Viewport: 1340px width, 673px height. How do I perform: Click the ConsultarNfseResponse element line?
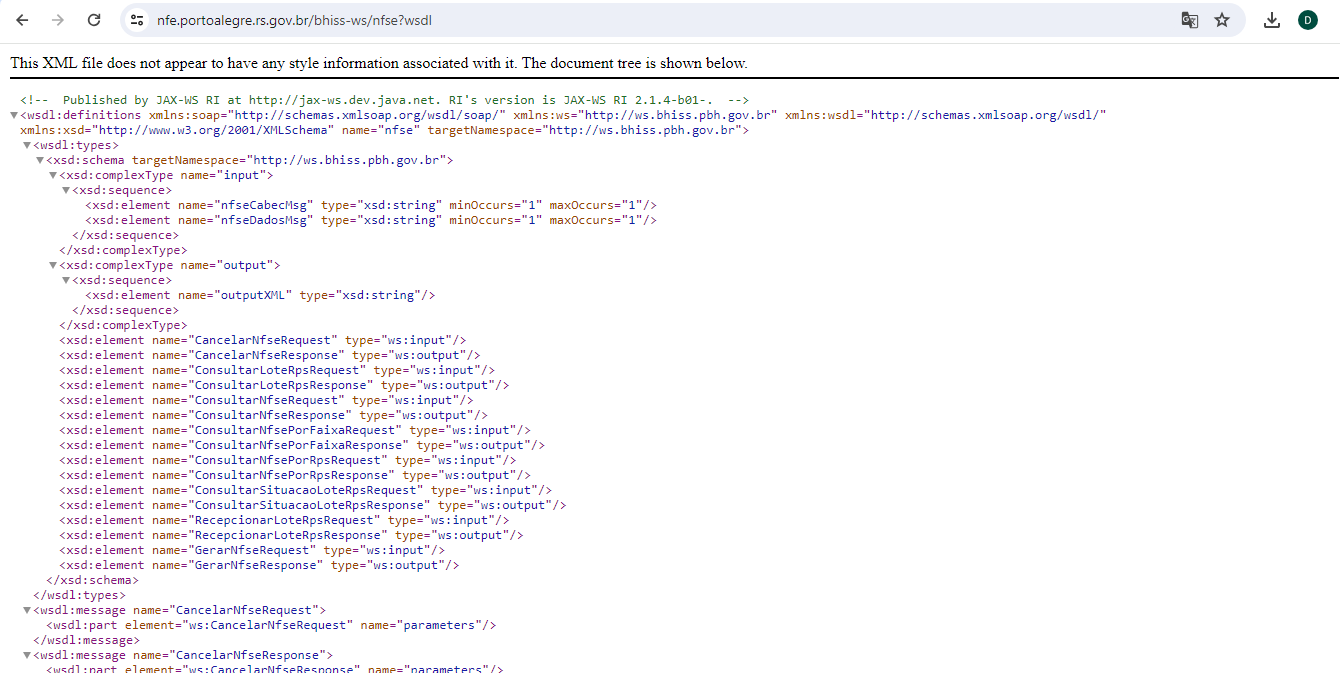pyautogui.click(x=273, y=415)
